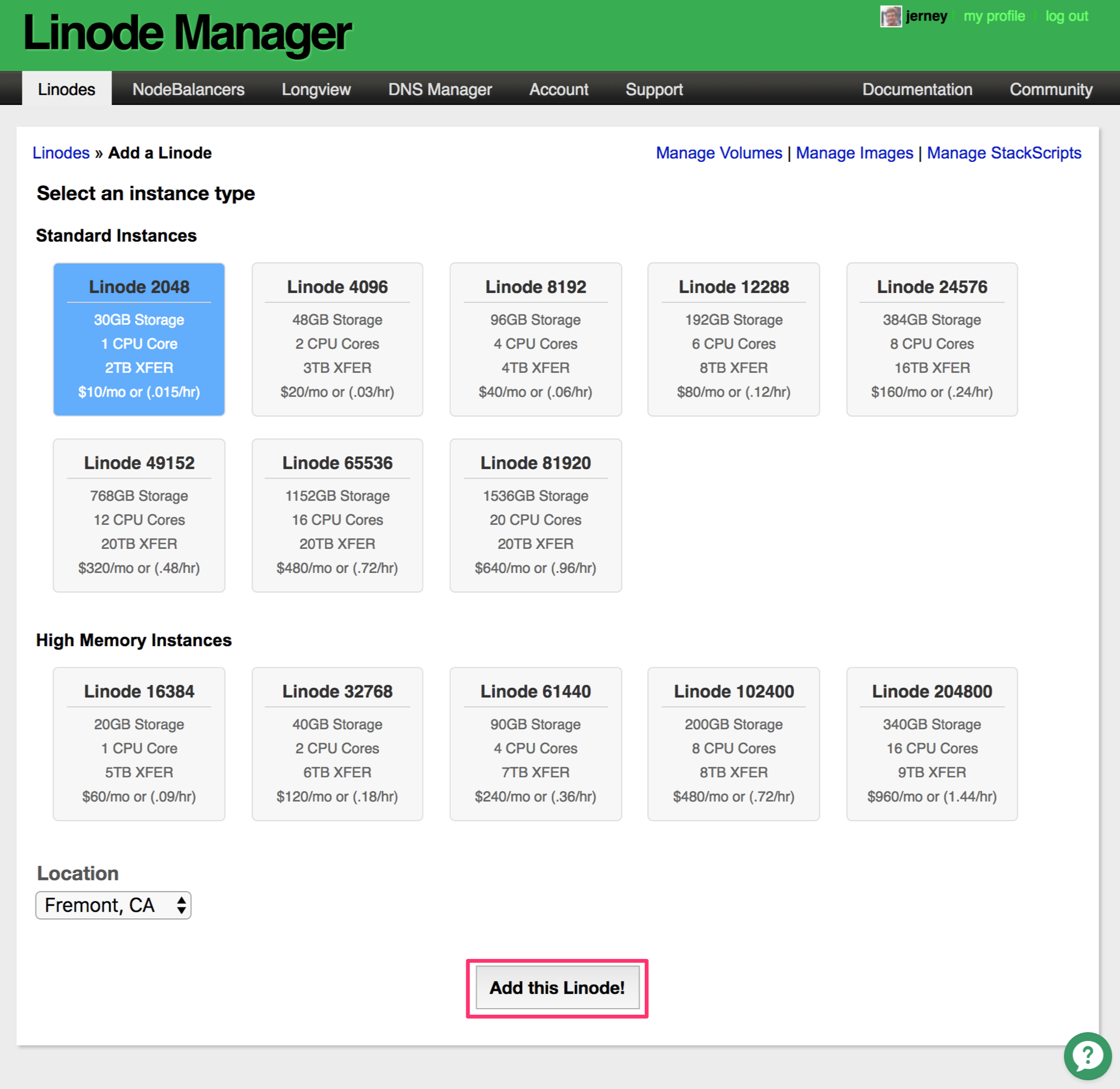Open the DNS Manager tab
This screenshot has width=1120, height=1089.
pyautogui.click(x=440, y=89)
